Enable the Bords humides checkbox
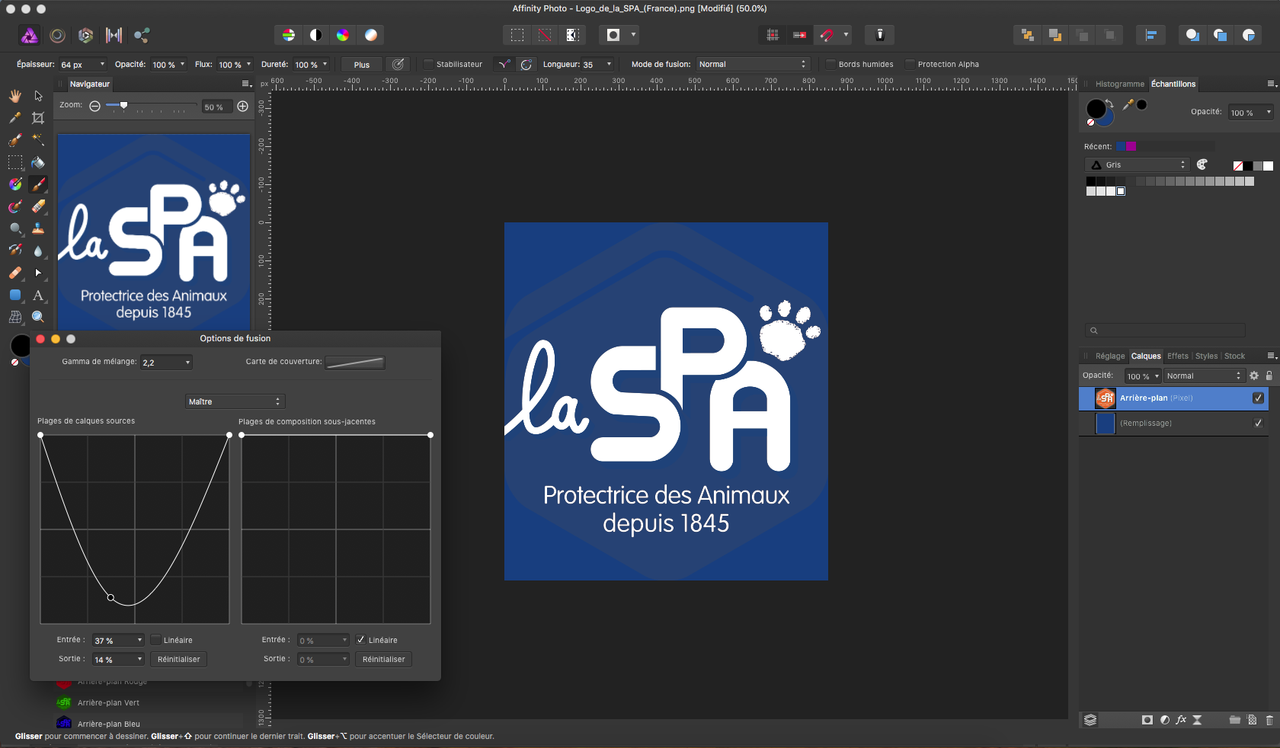Viewport: 1280px width, 748px height. (x=830, y=64)
